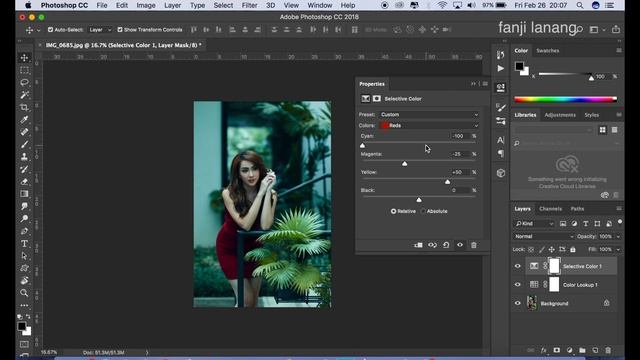640x360 pixels.
Task: Expand the Opacity value dropdown
Action: [618, 236]
